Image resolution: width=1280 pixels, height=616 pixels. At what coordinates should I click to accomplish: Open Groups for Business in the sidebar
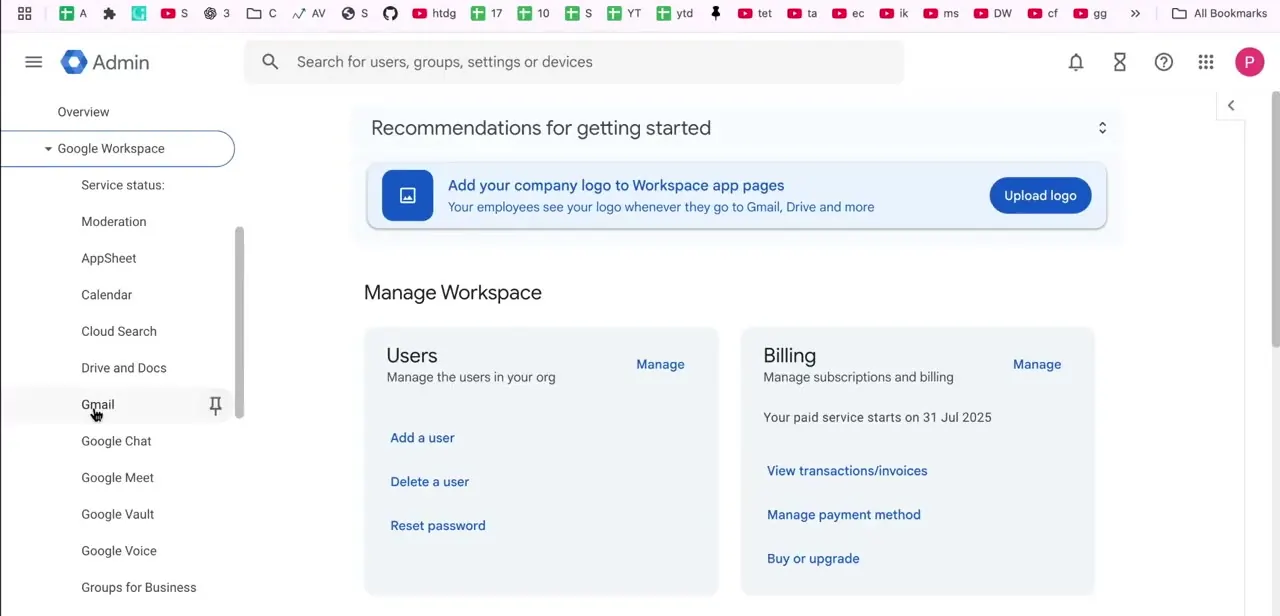(139, 588)
